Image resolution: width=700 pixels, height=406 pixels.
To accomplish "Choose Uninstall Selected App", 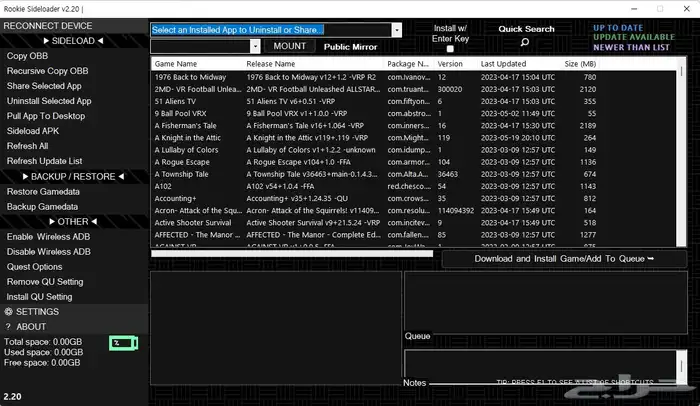I will pos(49,101).
